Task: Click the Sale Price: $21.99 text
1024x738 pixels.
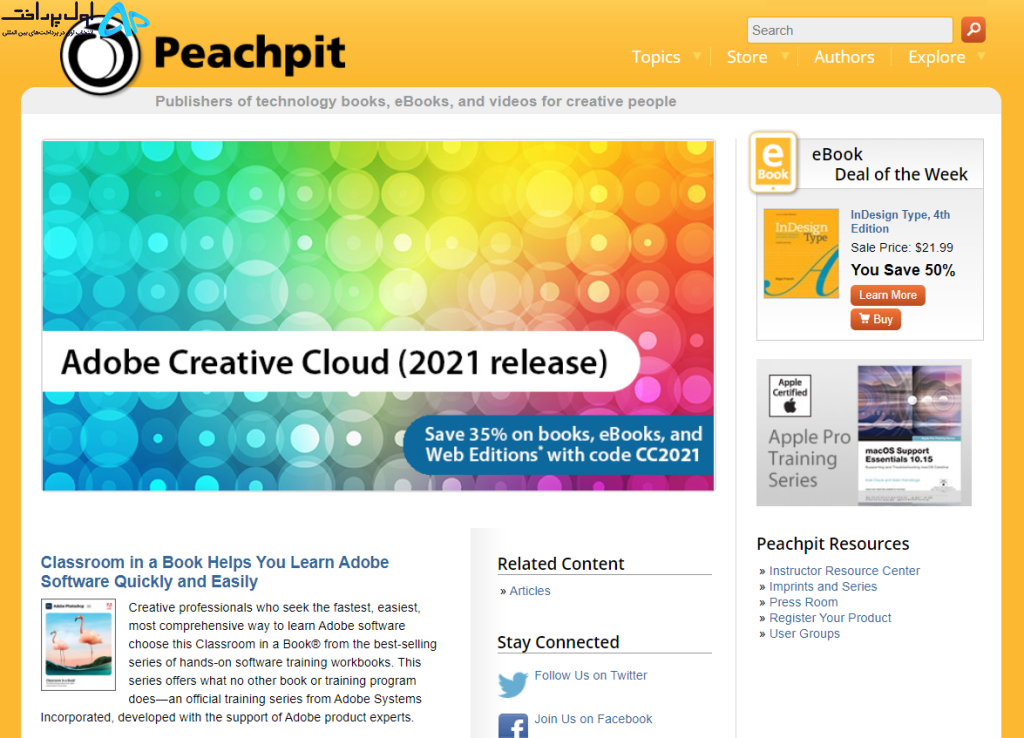Action: pyautogui.click(x=901, y=248)
